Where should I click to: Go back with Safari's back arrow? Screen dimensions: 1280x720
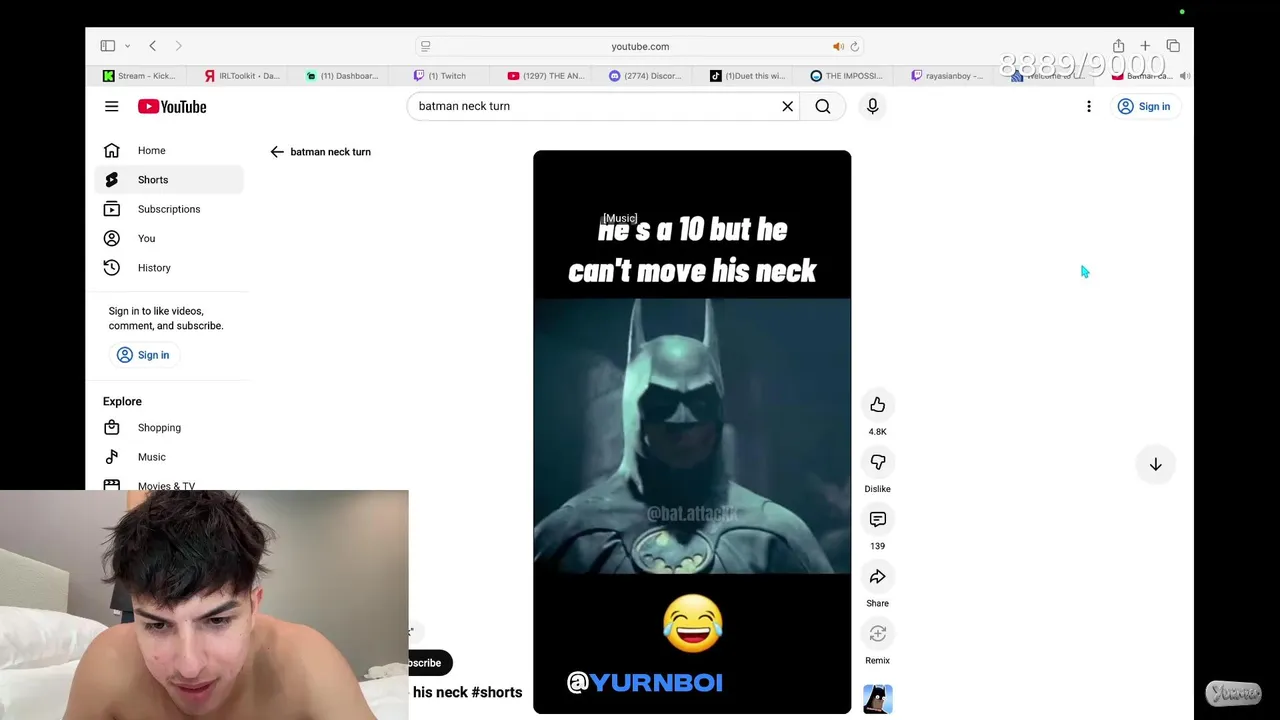152,46
